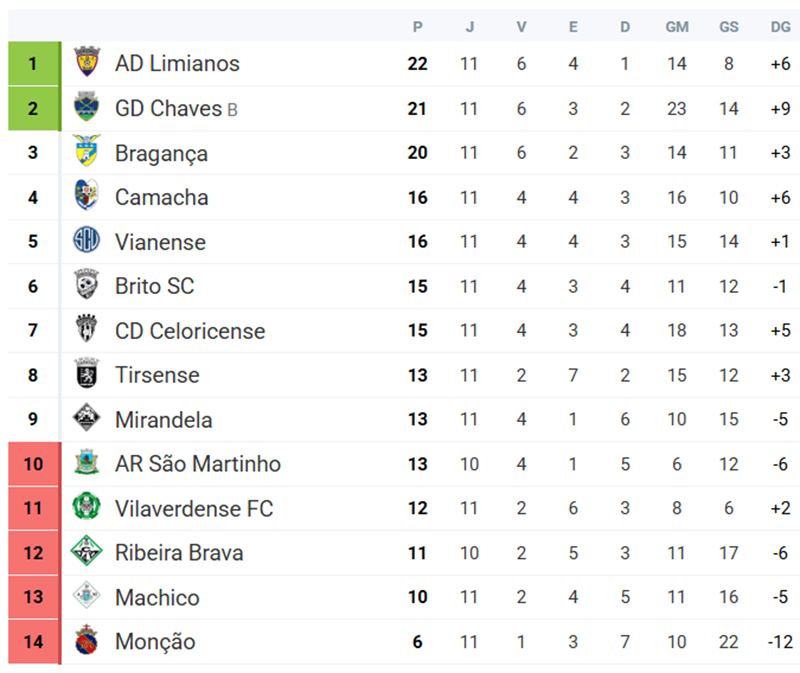Image resolution: width=800 pixels, height=673 pixels.
Task: Click the CD Celoricense club crest
Action: [87, 330]
